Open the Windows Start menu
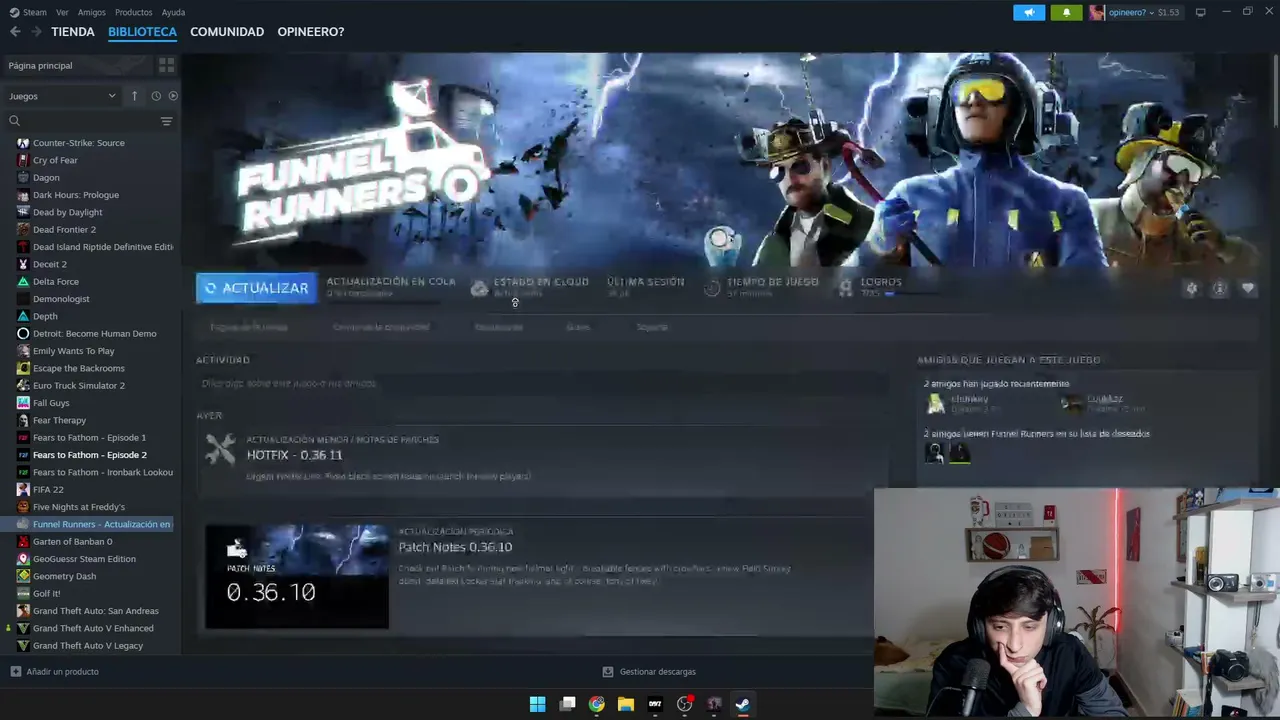This screenshot has height=720, width=1280. point(538,704)
